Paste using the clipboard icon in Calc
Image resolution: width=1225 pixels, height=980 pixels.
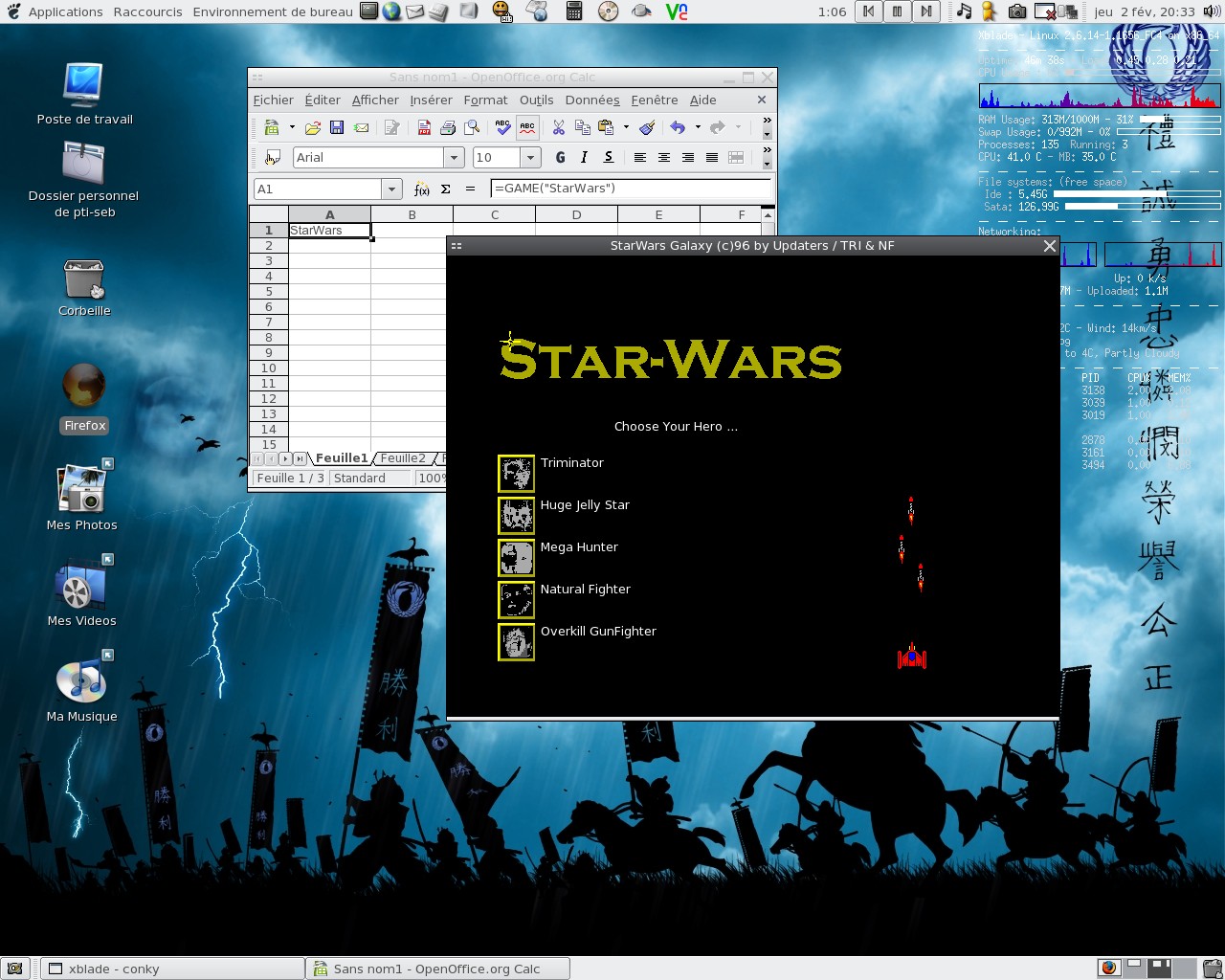click(606, 127)
